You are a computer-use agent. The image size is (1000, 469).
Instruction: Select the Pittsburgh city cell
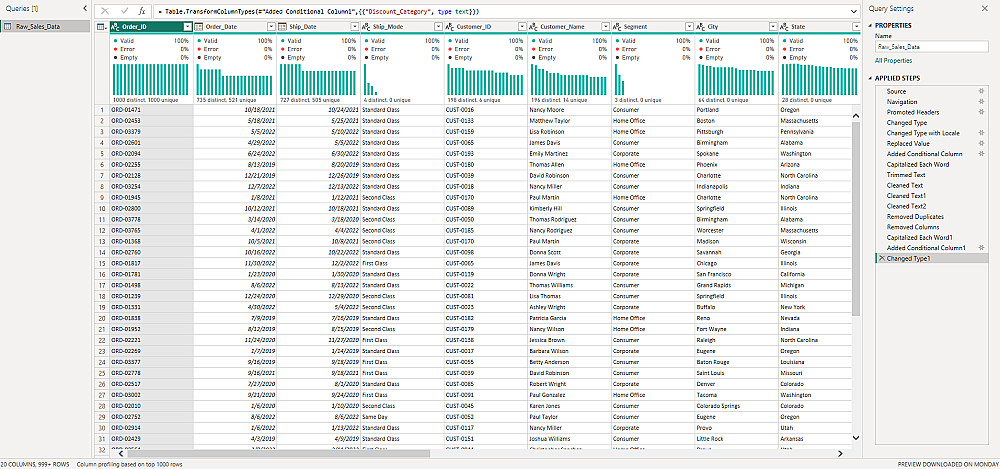point(736,131)
